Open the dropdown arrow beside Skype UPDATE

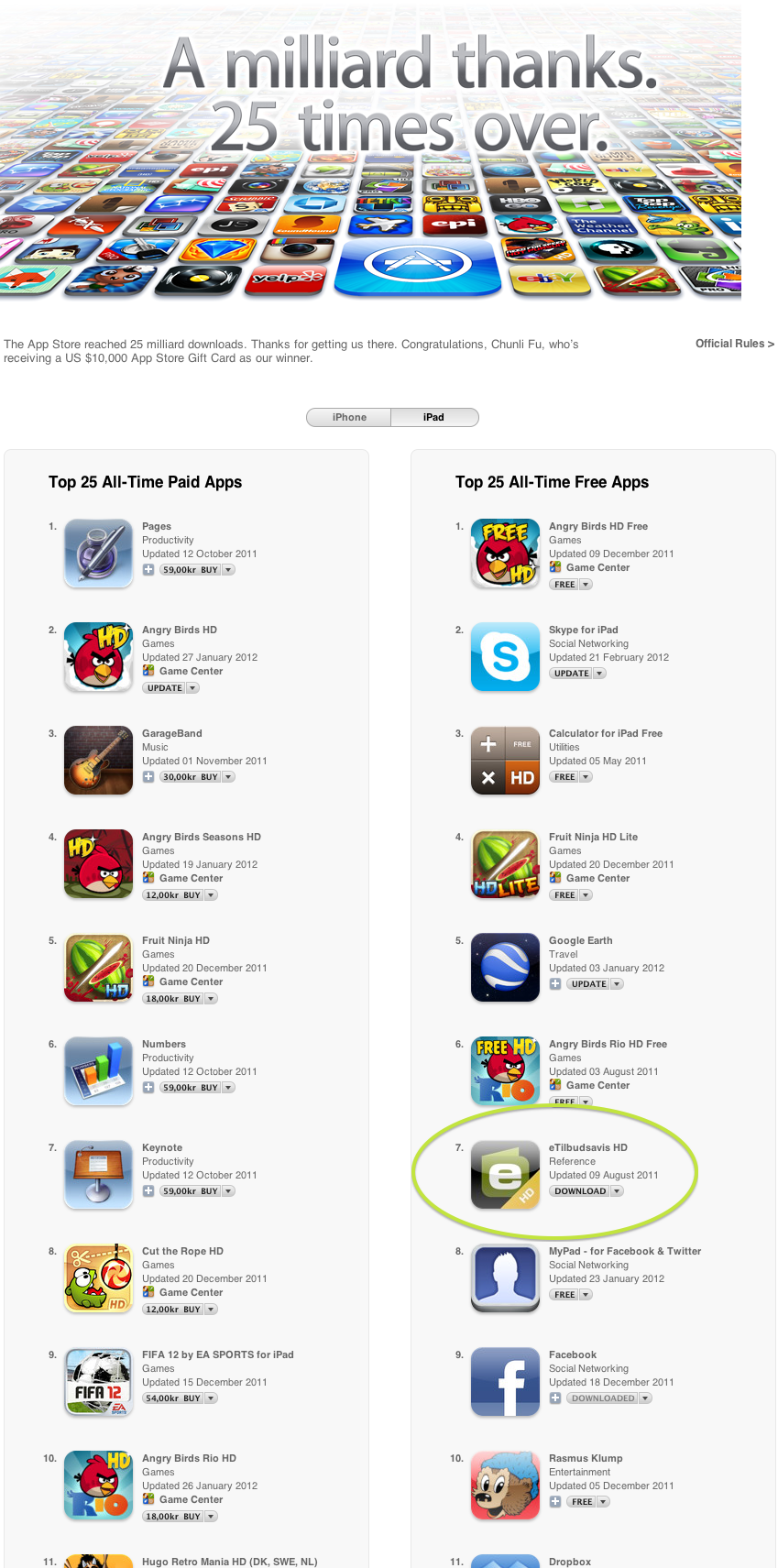pyautogui.click(x=599, y=674)
